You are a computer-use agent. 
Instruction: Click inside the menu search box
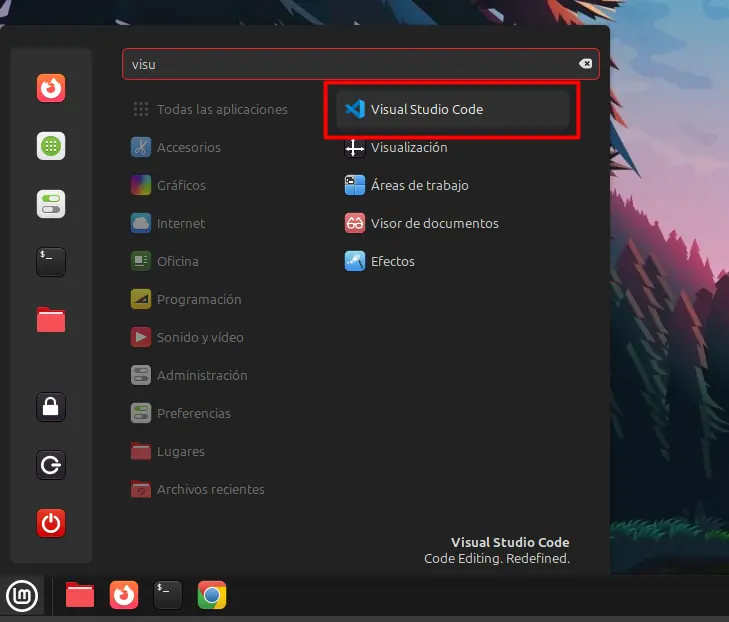pos(350,64)
